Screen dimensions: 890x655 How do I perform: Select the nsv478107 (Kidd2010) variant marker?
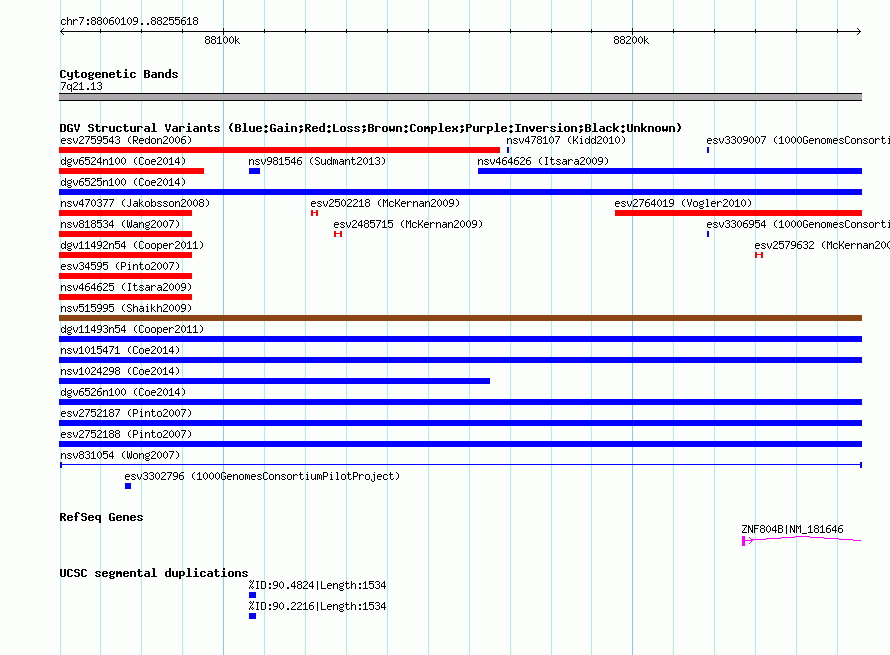507,150
